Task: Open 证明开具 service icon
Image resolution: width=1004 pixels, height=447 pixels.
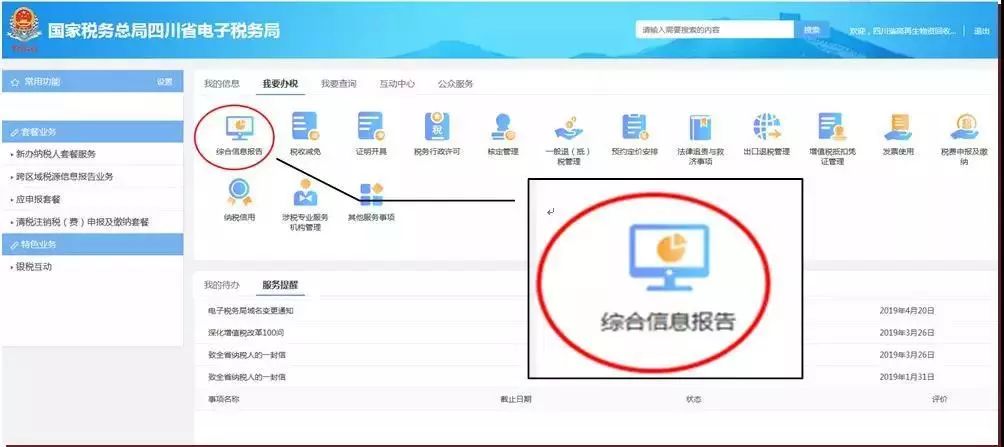Action: 370,128
